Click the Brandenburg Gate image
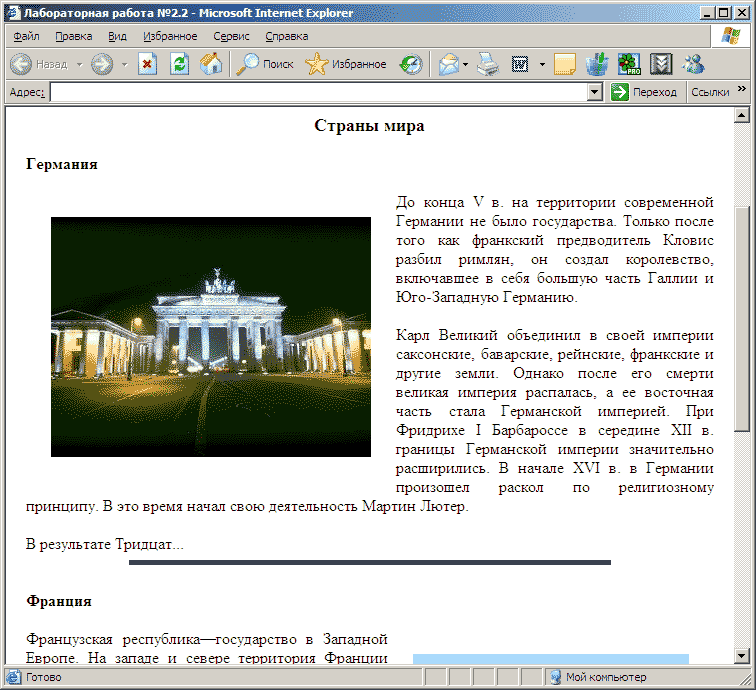 click(x=211, y=337)
